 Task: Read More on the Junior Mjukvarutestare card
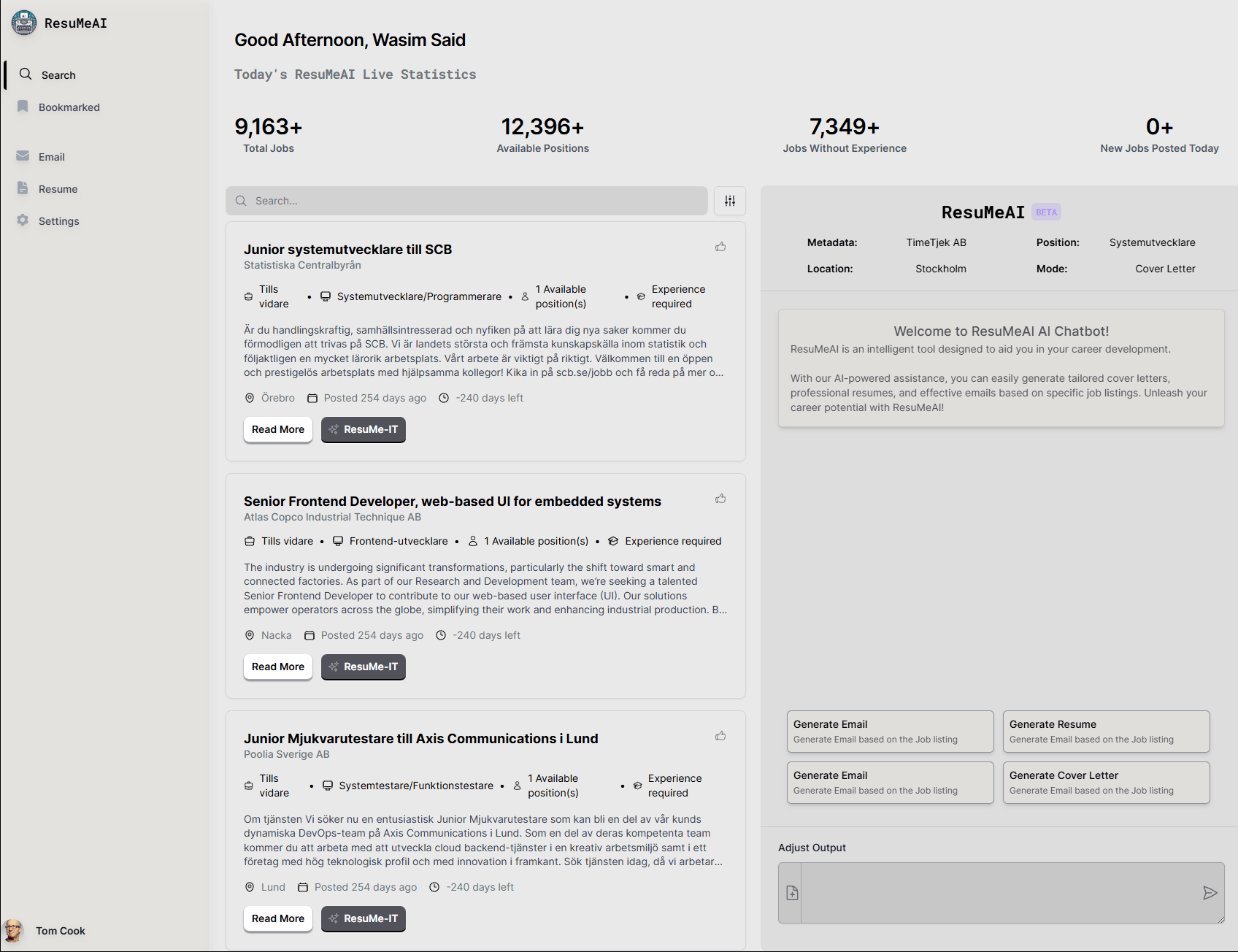pyautogui.click(x=278, y=918)
